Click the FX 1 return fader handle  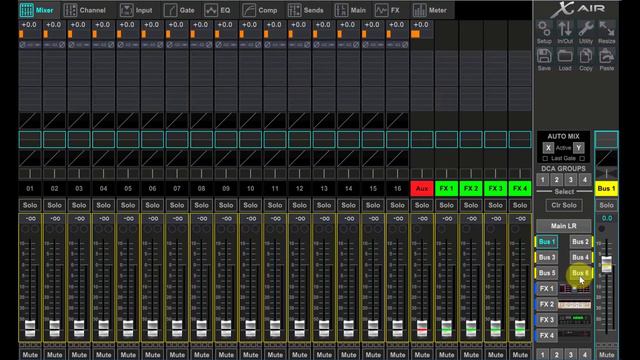447,329
